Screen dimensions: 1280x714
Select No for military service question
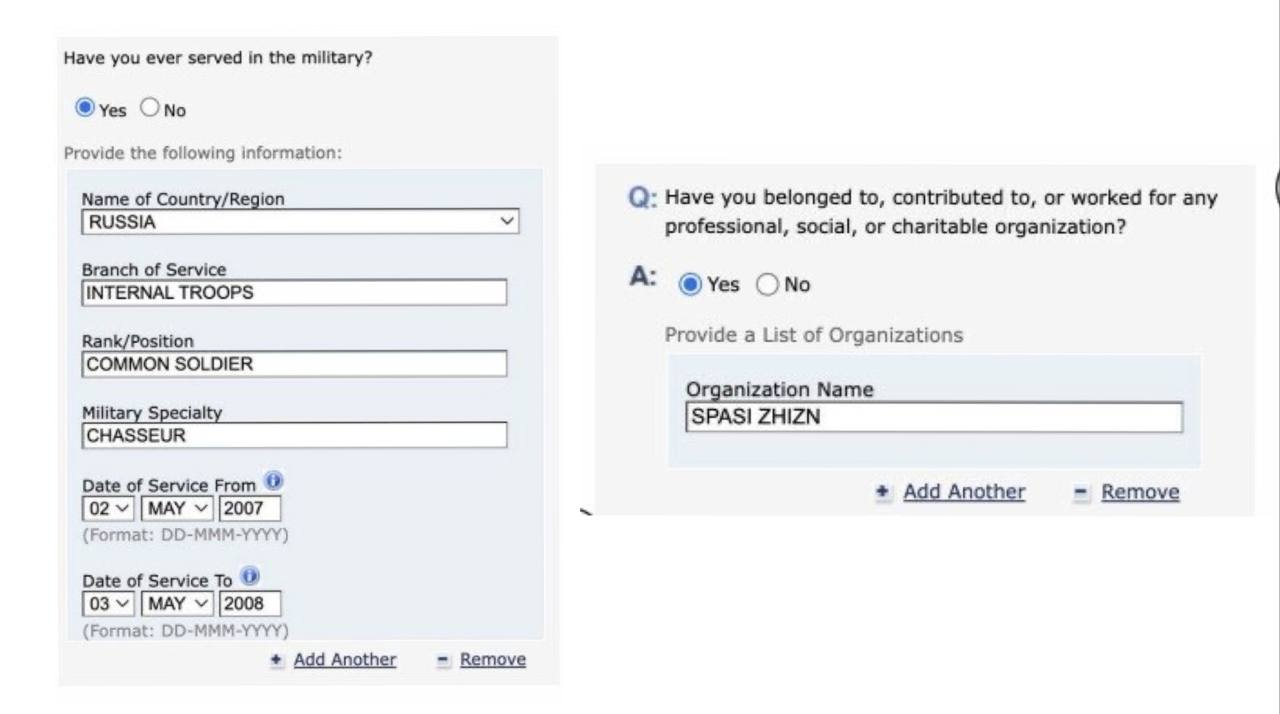[x=150, y=108]
